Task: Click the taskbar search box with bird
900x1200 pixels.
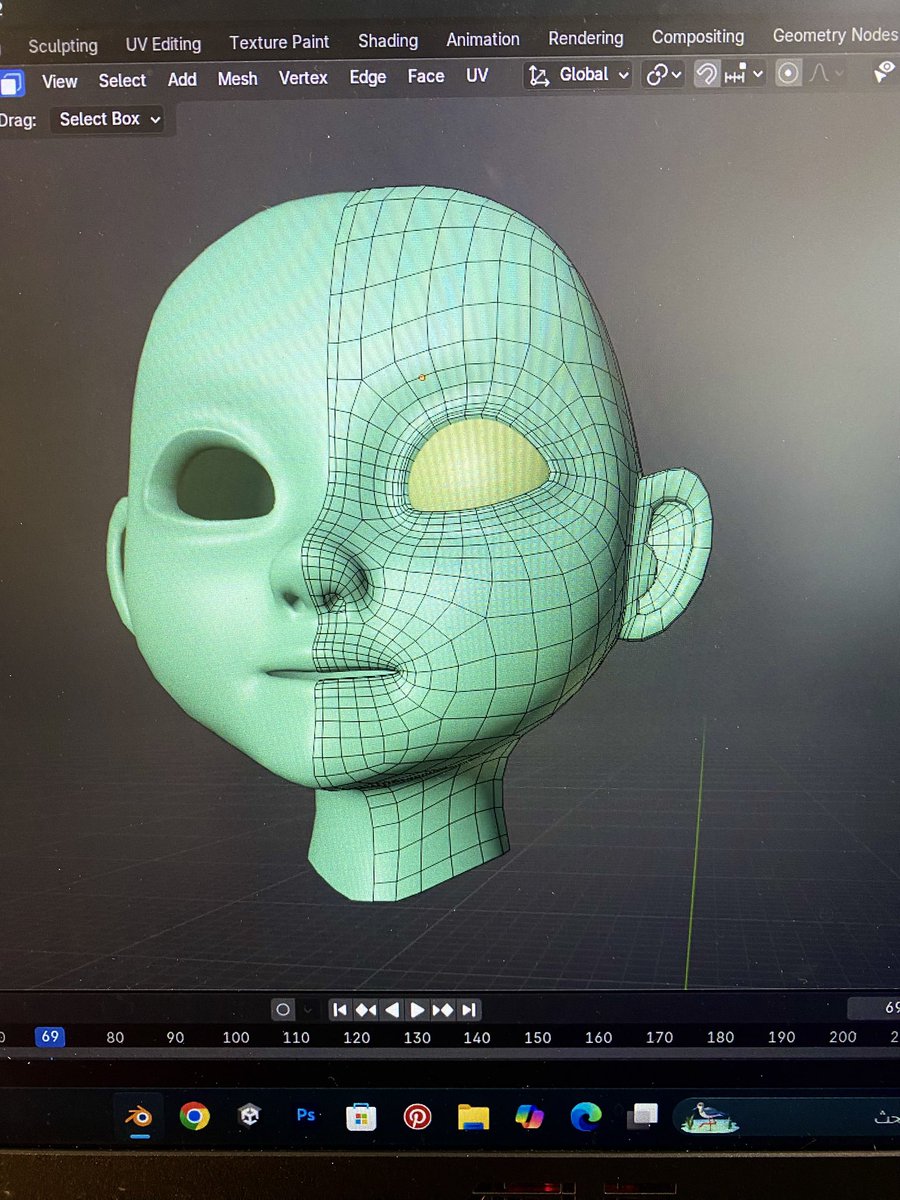Action: (786, 1117)
